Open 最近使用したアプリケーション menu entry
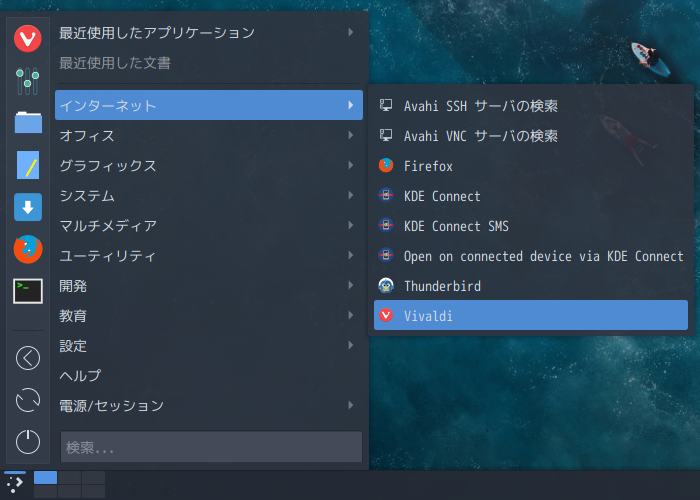Viewport: 700px width, 500px height. (209, 33)
